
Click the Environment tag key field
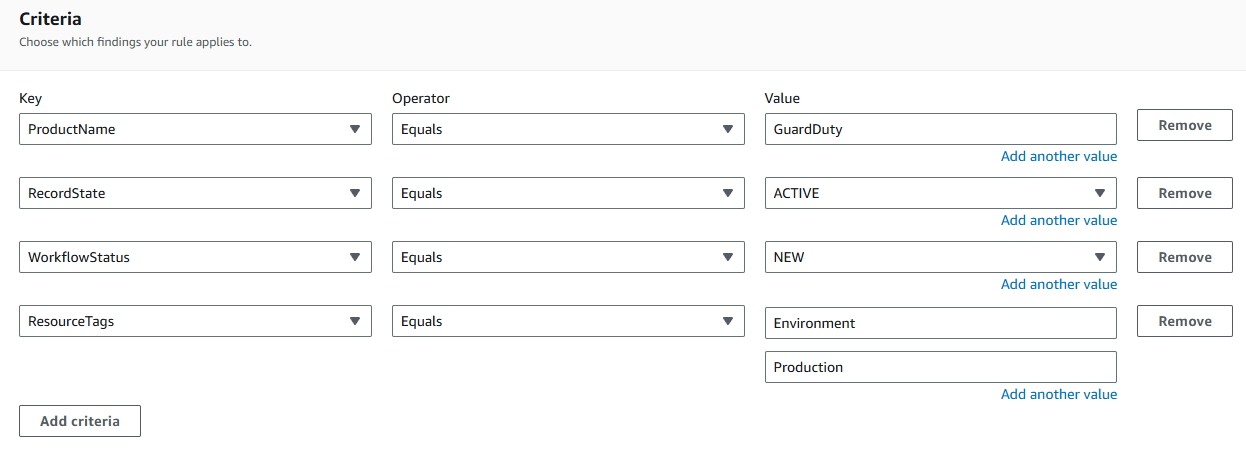939,323
